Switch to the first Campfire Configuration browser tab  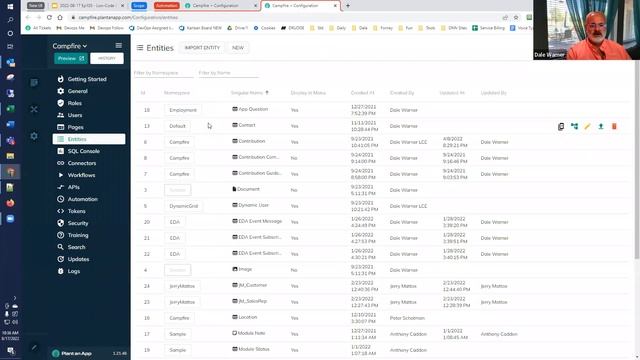pos(220,6)
